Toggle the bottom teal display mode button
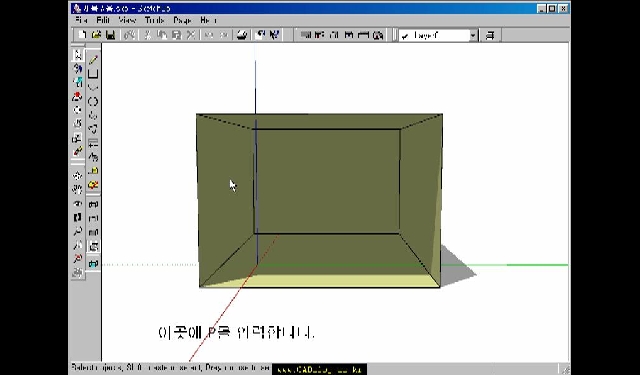Screen dimensions: 640x375 (x=93, y=264)
